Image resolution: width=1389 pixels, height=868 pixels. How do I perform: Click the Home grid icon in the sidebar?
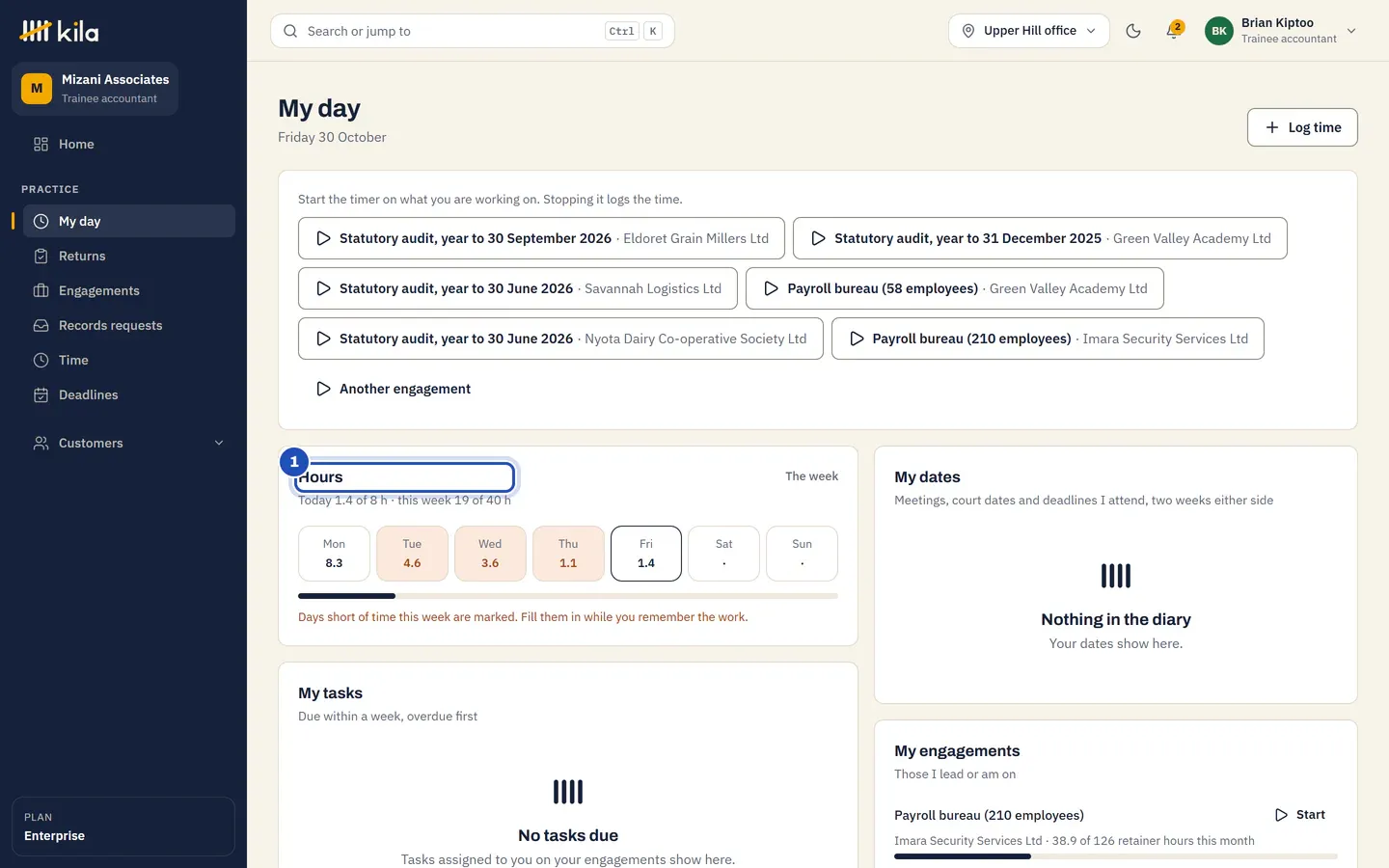click(41, 144)
